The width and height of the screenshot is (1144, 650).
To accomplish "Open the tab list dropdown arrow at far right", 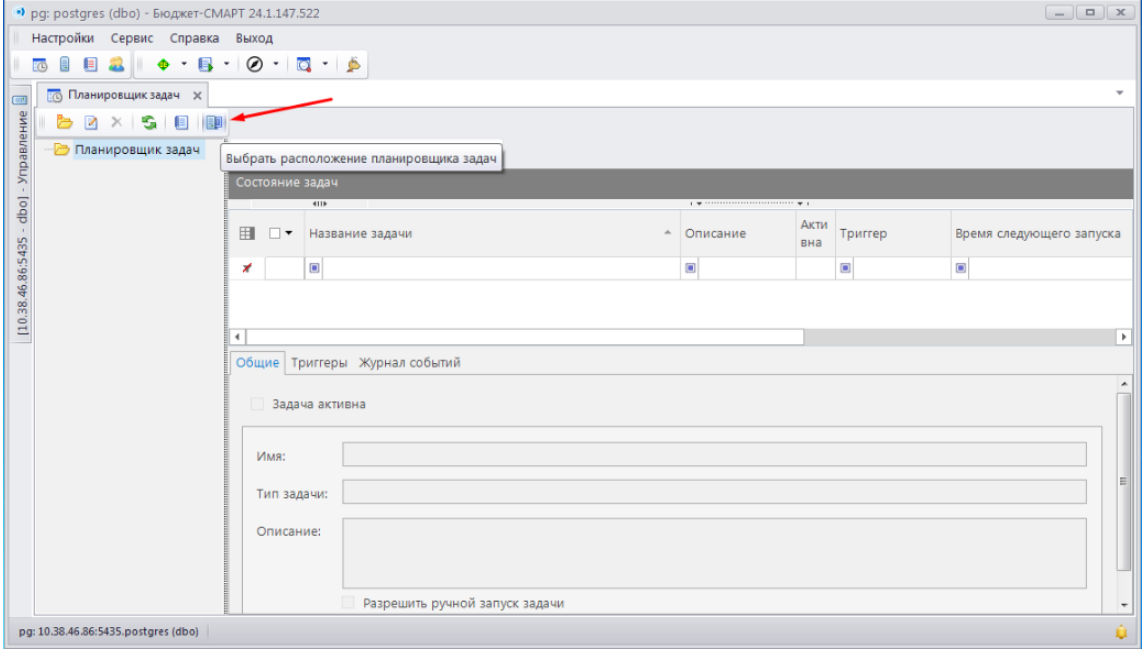I will click(x=1120, y=93).
